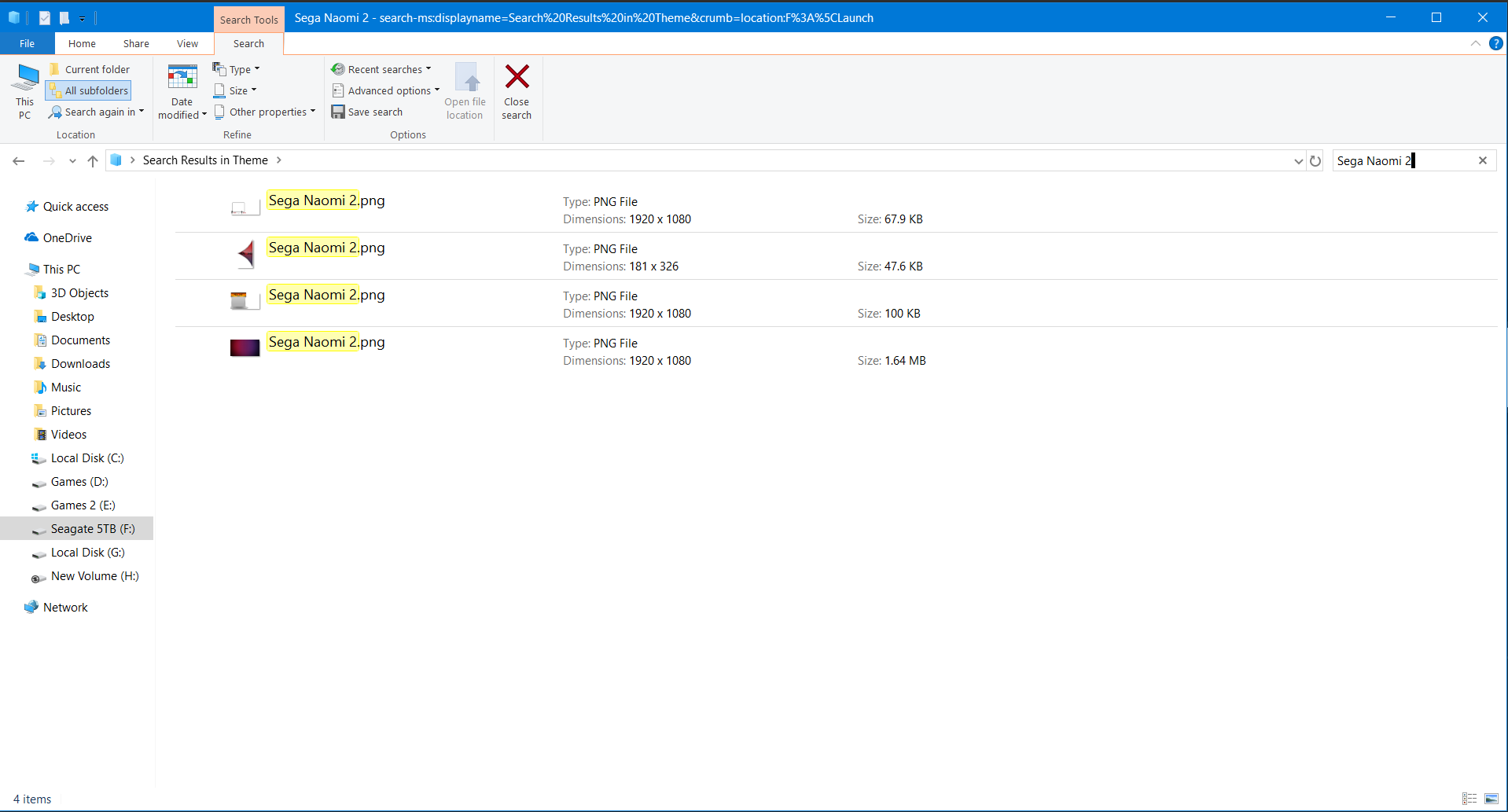
Task: Click the Help question mark icon
Action: click(x=1496, y=43)
